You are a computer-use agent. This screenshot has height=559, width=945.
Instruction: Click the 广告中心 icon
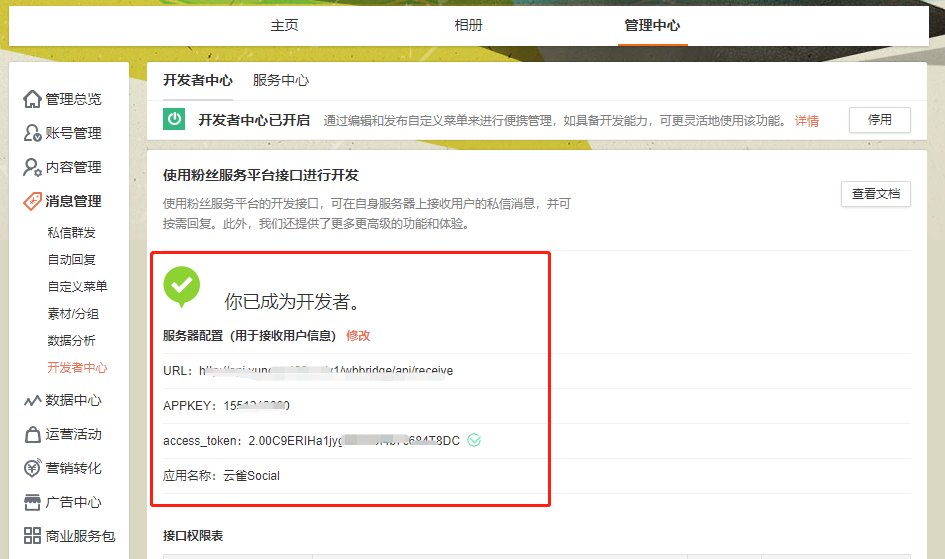33,502
